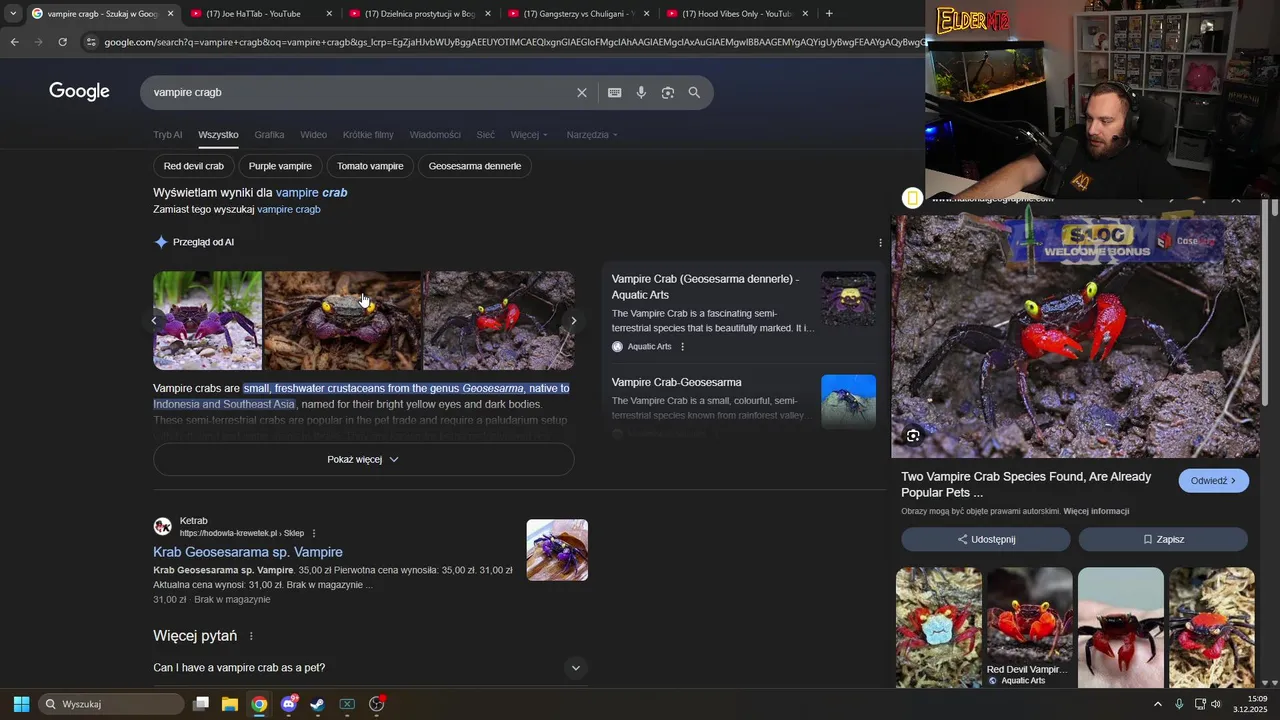Expand AI overview with Pokaż więcej
Screen dimensions: 1280x720
click(x=364, y=459)
